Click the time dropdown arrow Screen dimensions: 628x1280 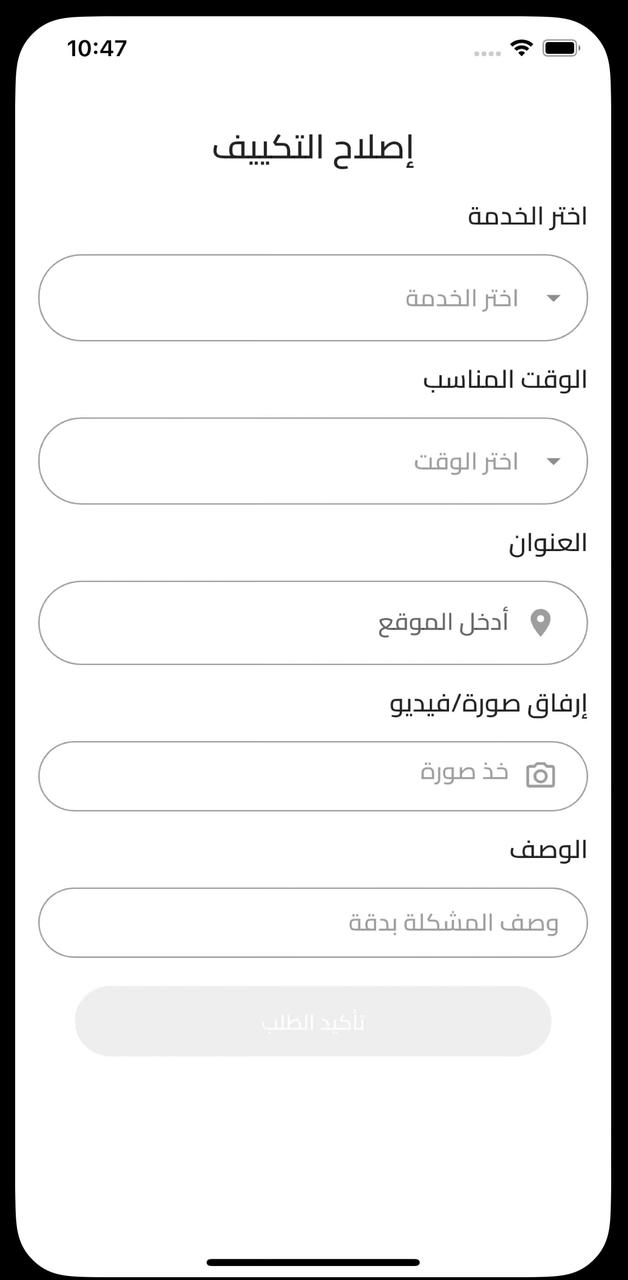[x=553, y=461]
